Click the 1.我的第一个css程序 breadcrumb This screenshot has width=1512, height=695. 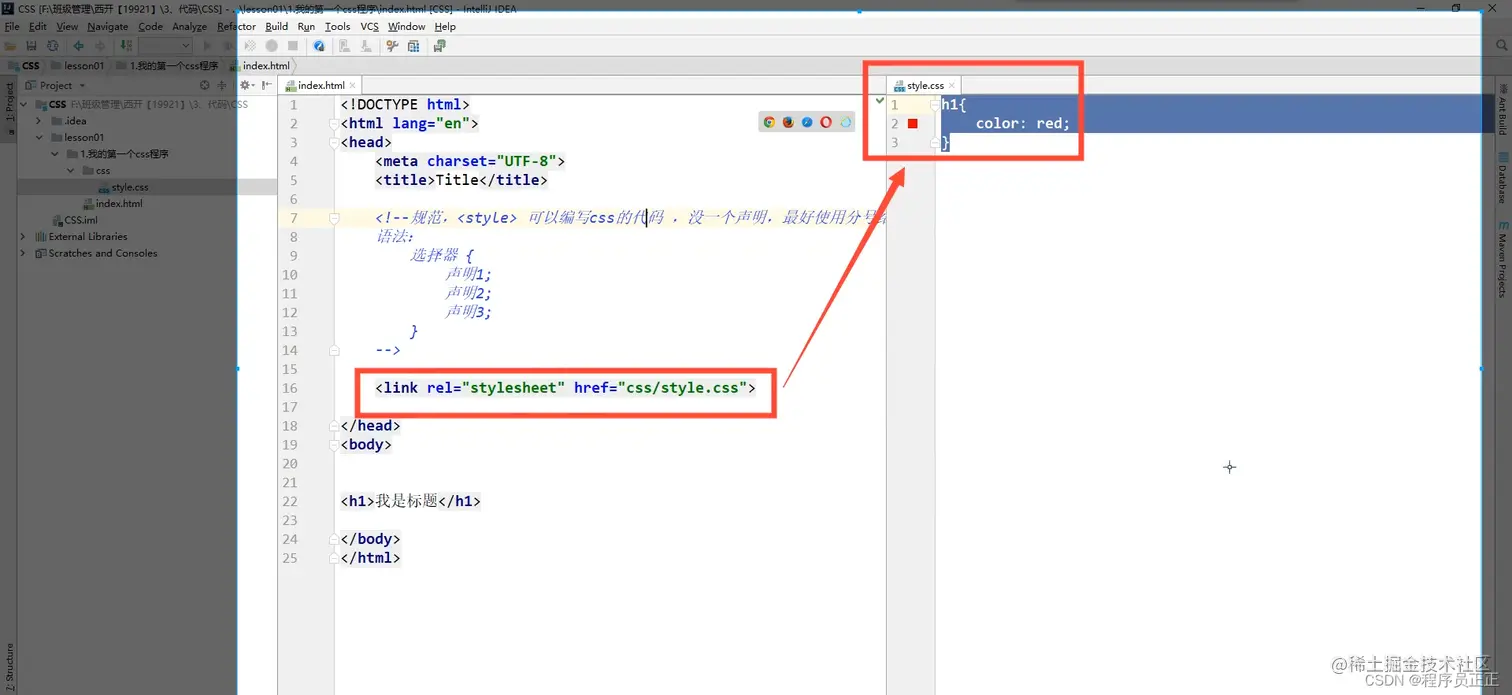pos(166,66)
